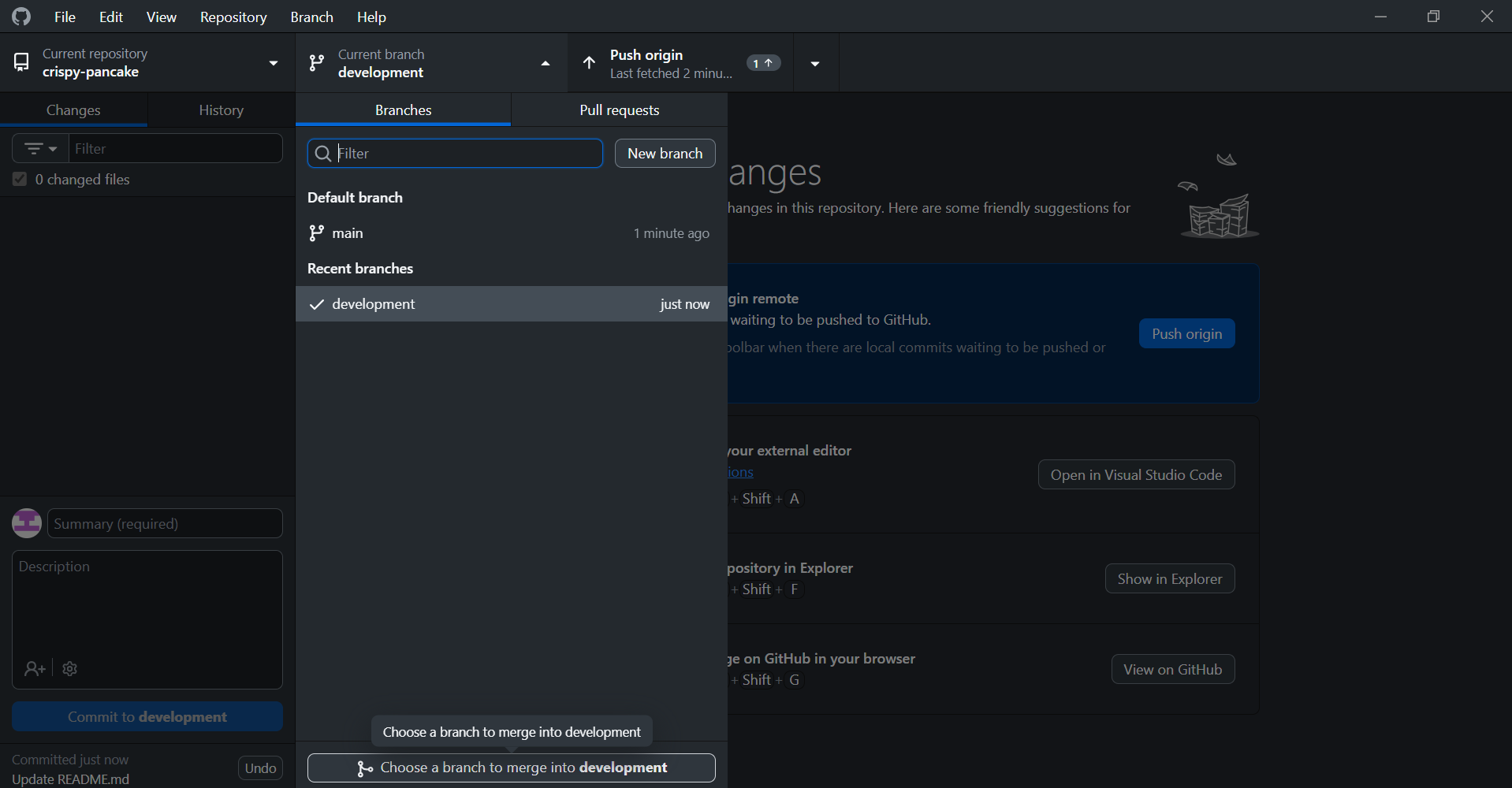
Task: Toggle the changed files checkbox
Action: (20, 180)
